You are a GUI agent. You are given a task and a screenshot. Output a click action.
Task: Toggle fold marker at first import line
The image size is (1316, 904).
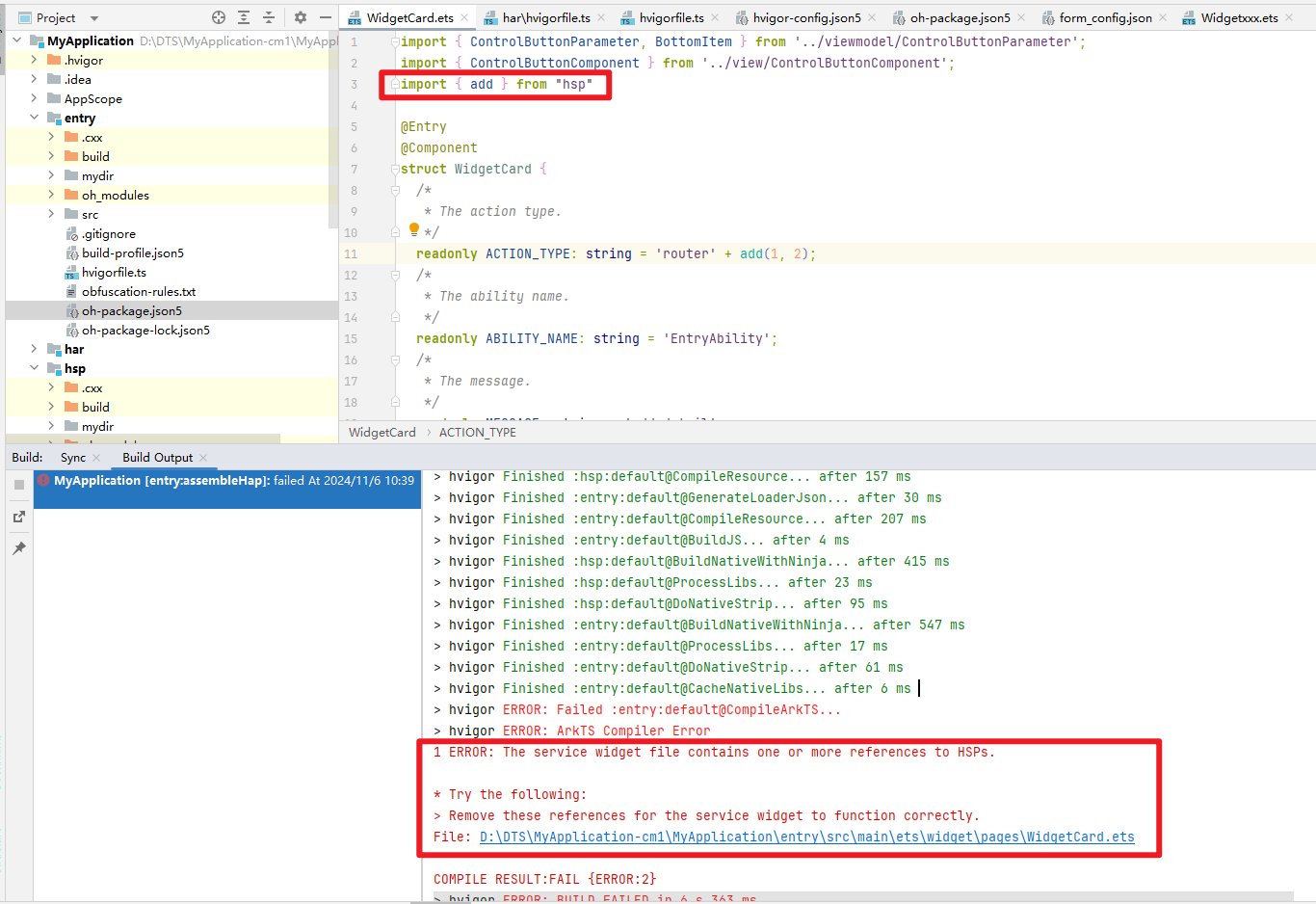[x=395, y=41]
